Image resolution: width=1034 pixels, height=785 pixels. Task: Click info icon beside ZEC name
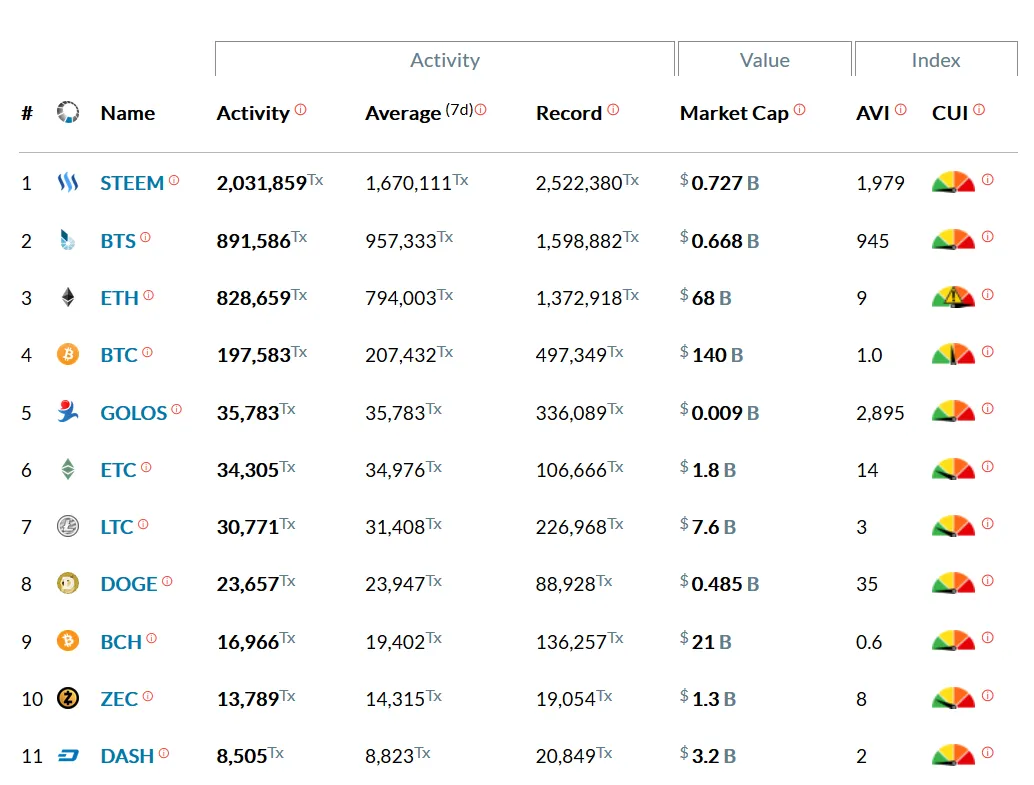pos(148,696)
